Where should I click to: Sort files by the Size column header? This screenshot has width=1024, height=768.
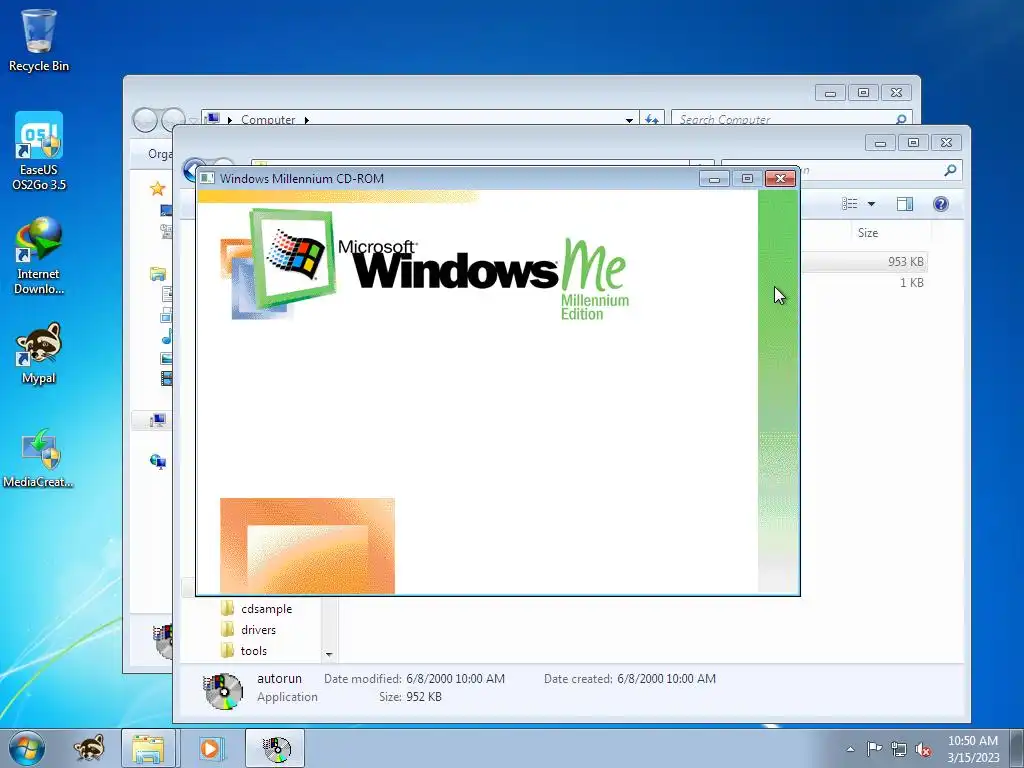(867, 232)
